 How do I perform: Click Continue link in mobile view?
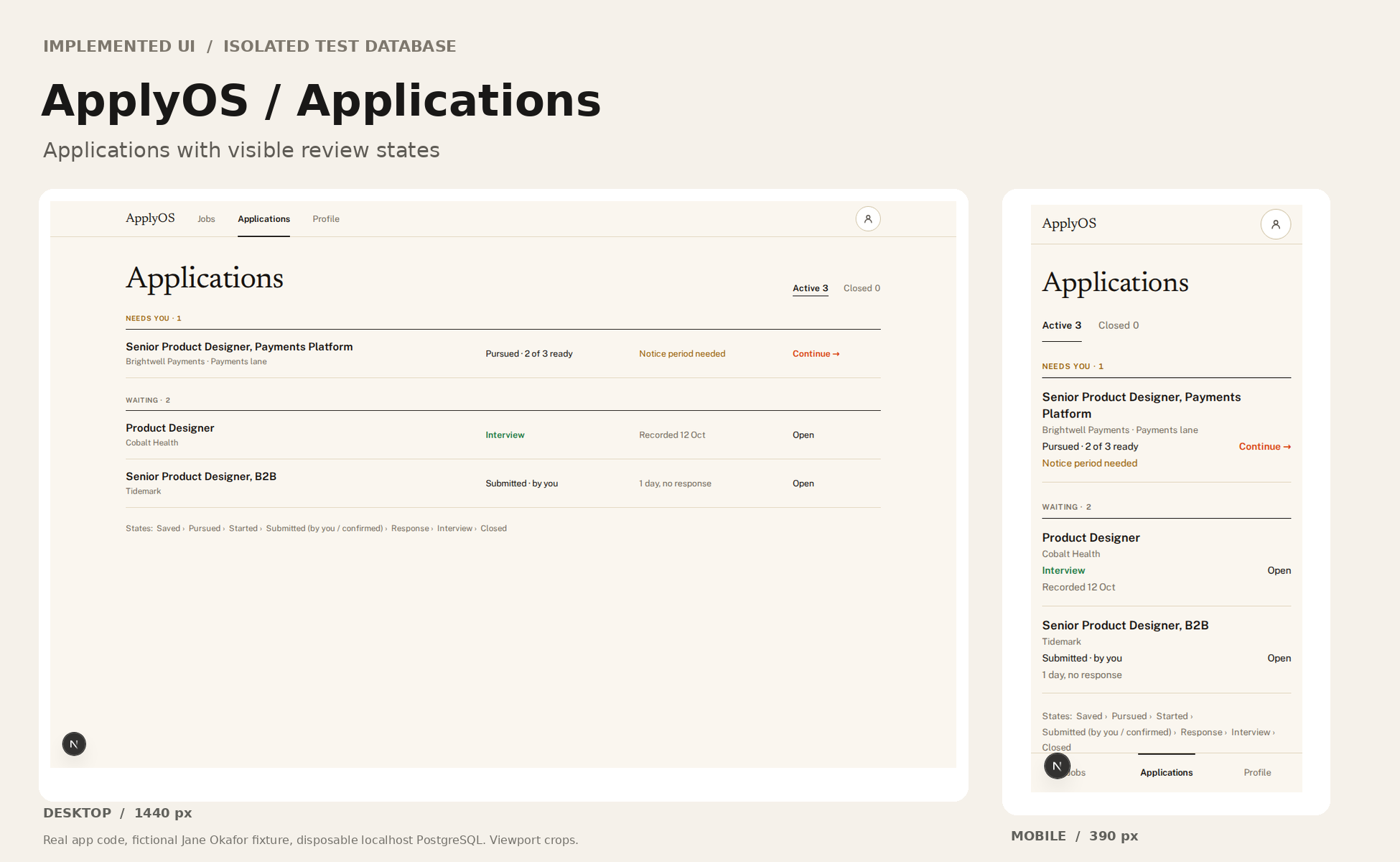[1265, 447]
